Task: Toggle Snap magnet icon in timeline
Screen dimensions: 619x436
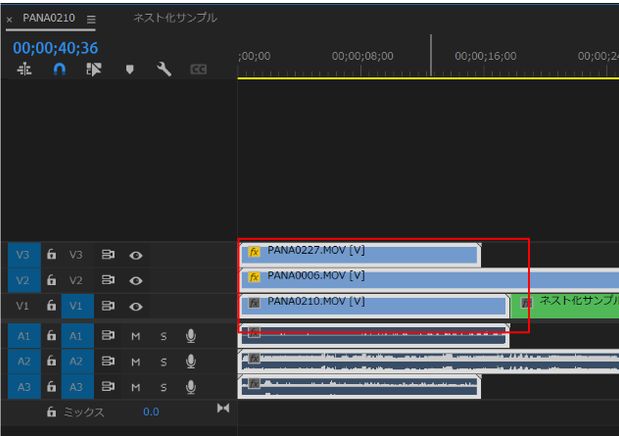Action: coord(59,70)
